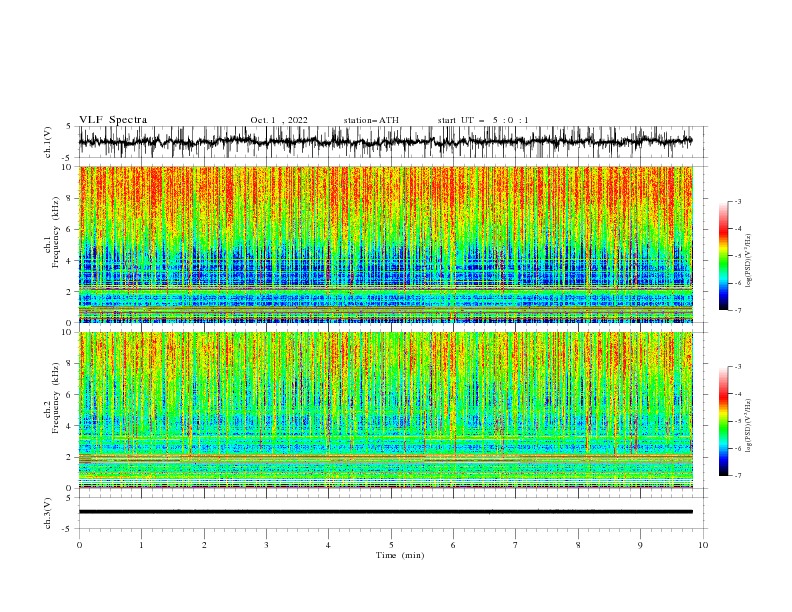Click the ch.3(V) flat waveform trace
Image resolution: width=792 pixels, height=612 pixels.
[x=386, y=512]
